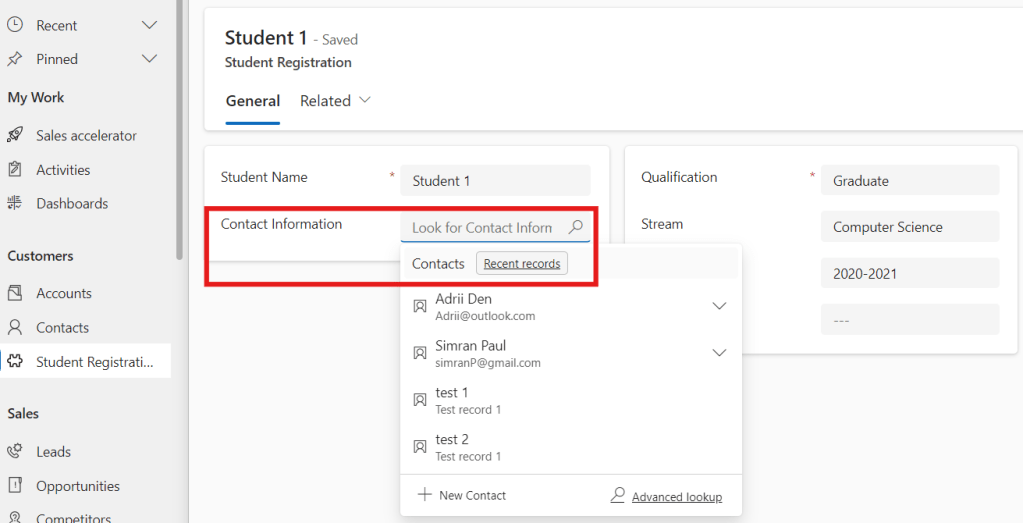Click the Student Name input field
1023x523 pixels.
(x=495, y=181)
